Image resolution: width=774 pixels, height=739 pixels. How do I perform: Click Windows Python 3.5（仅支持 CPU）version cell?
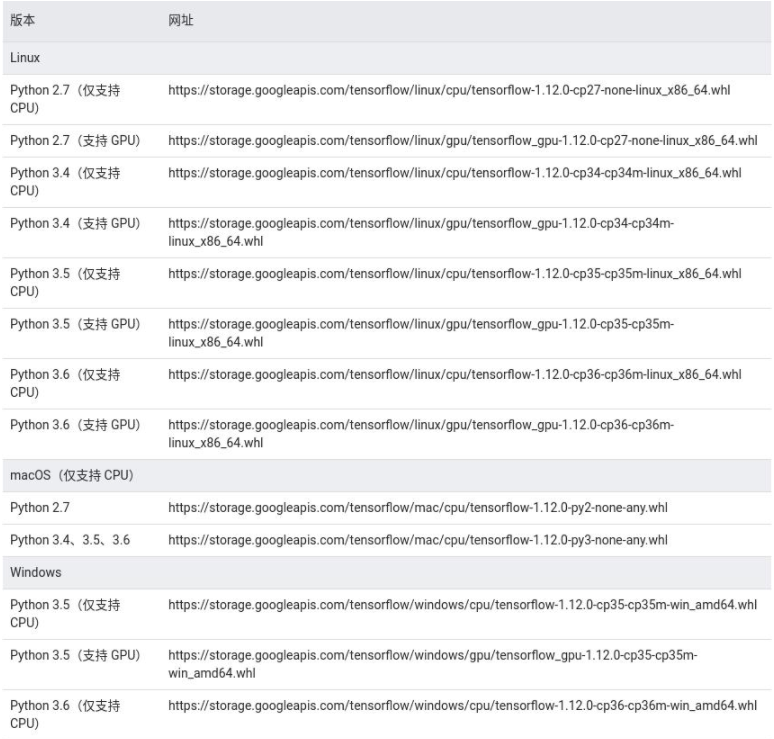tap(65, 614)
